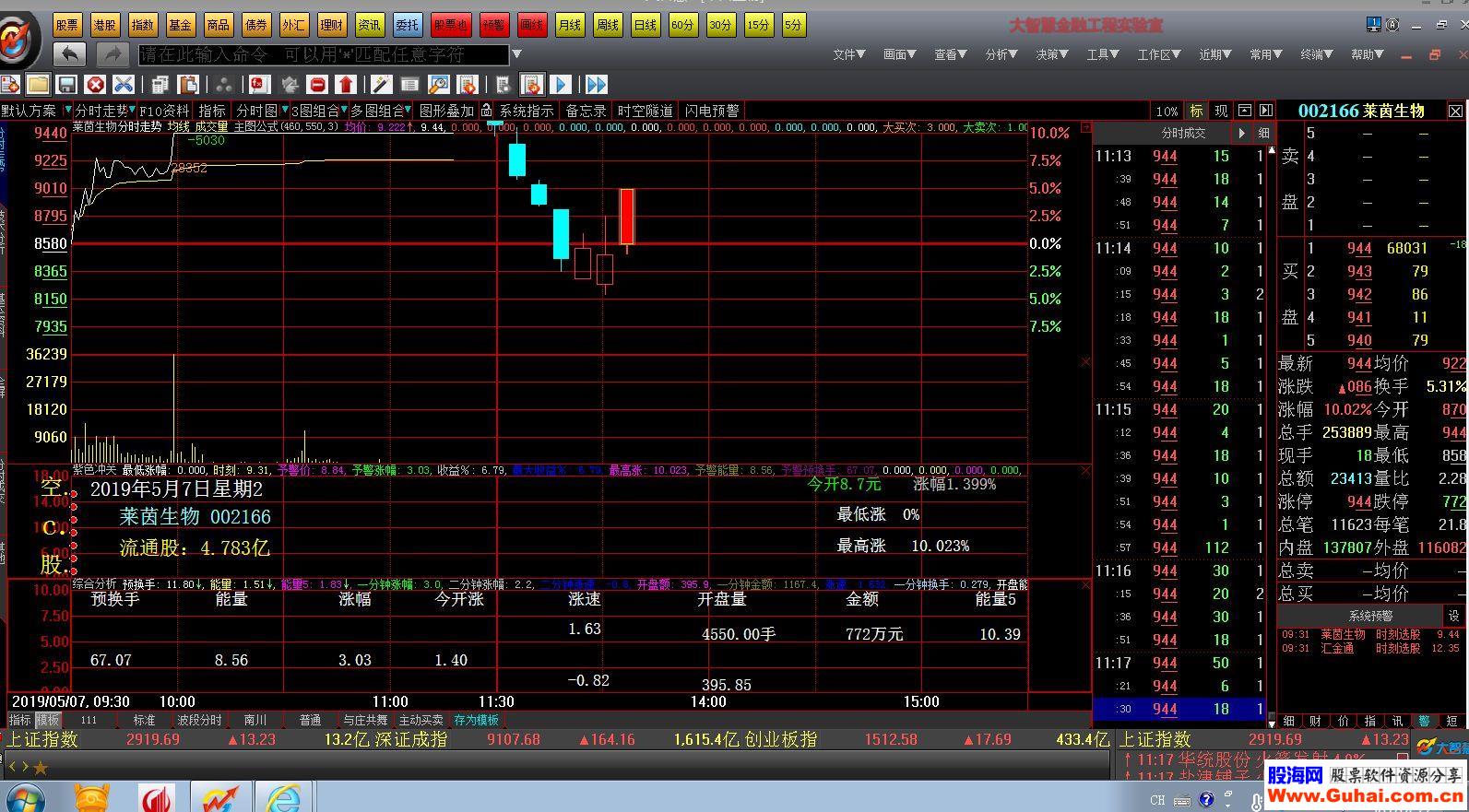Screen dimensions: 1469x812
Task: Toggle the lock icon beside 图形叠加
Action: pos(486,111)
